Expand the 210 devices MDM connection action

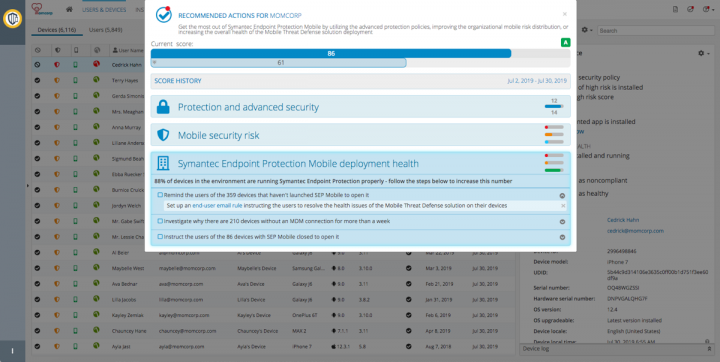(x=562, y=222)
